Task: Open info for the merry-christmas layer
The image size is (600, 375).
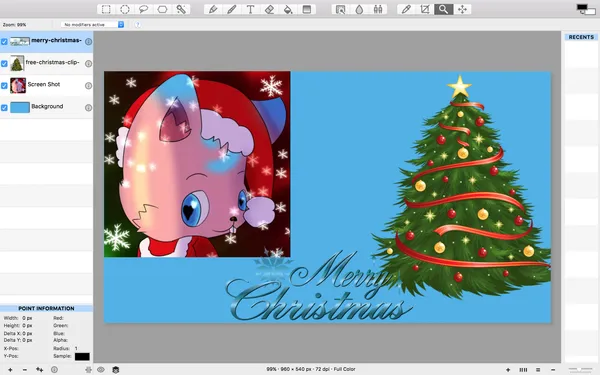Action: (x=88, y=41)
